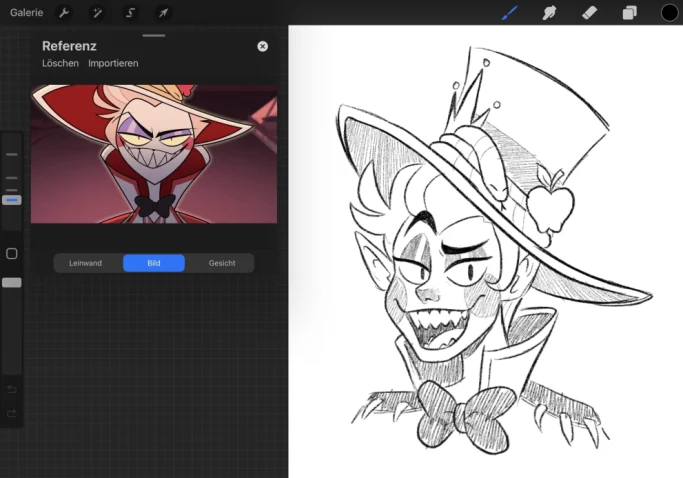
Task: Click the brush size slider handle
Action: (12, 200)
